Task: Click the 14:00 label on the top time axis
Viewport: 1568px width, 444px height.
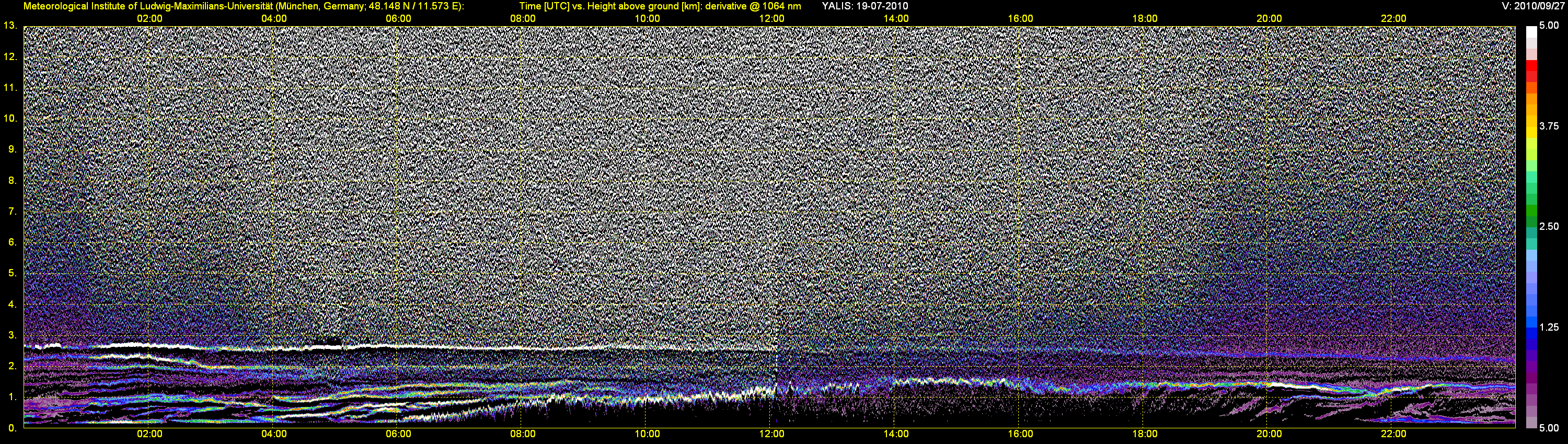Action: coord(896,19)
